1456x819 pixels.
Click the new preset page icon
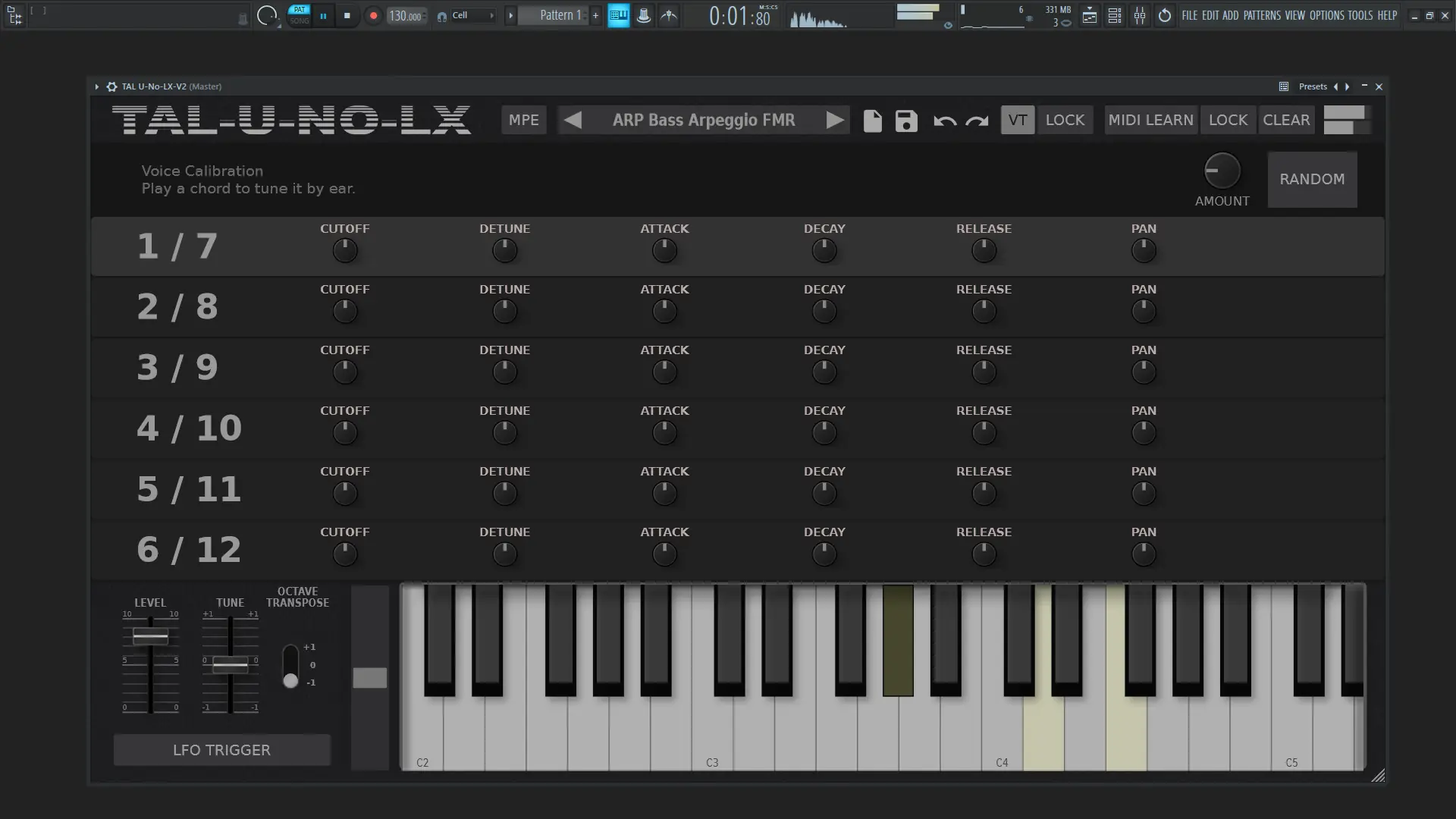pyautogui.click(x=872, y=121)
